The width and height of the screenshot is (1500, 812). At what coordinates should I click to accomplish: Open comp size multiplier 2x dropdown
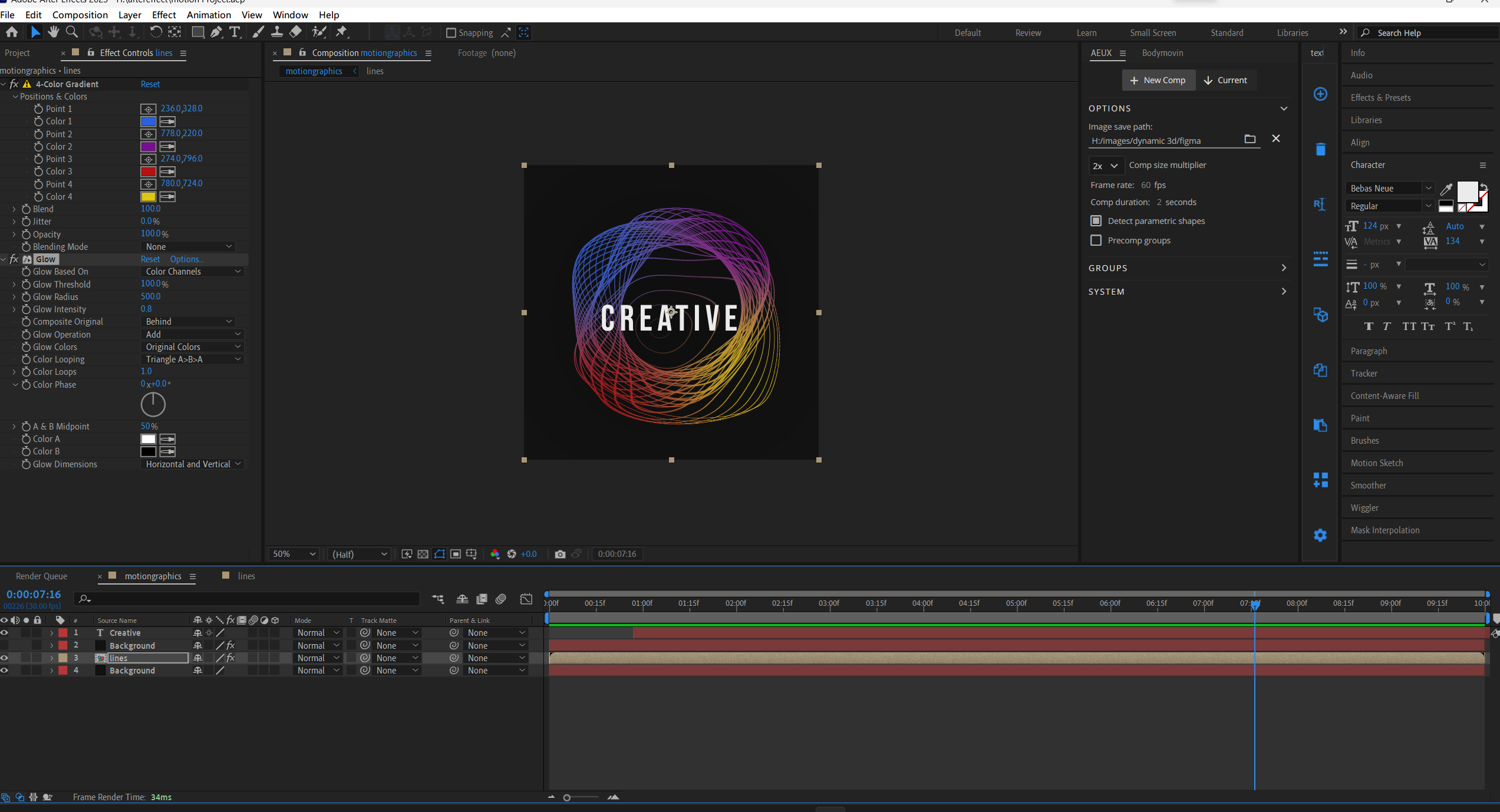pos(1106,166)
